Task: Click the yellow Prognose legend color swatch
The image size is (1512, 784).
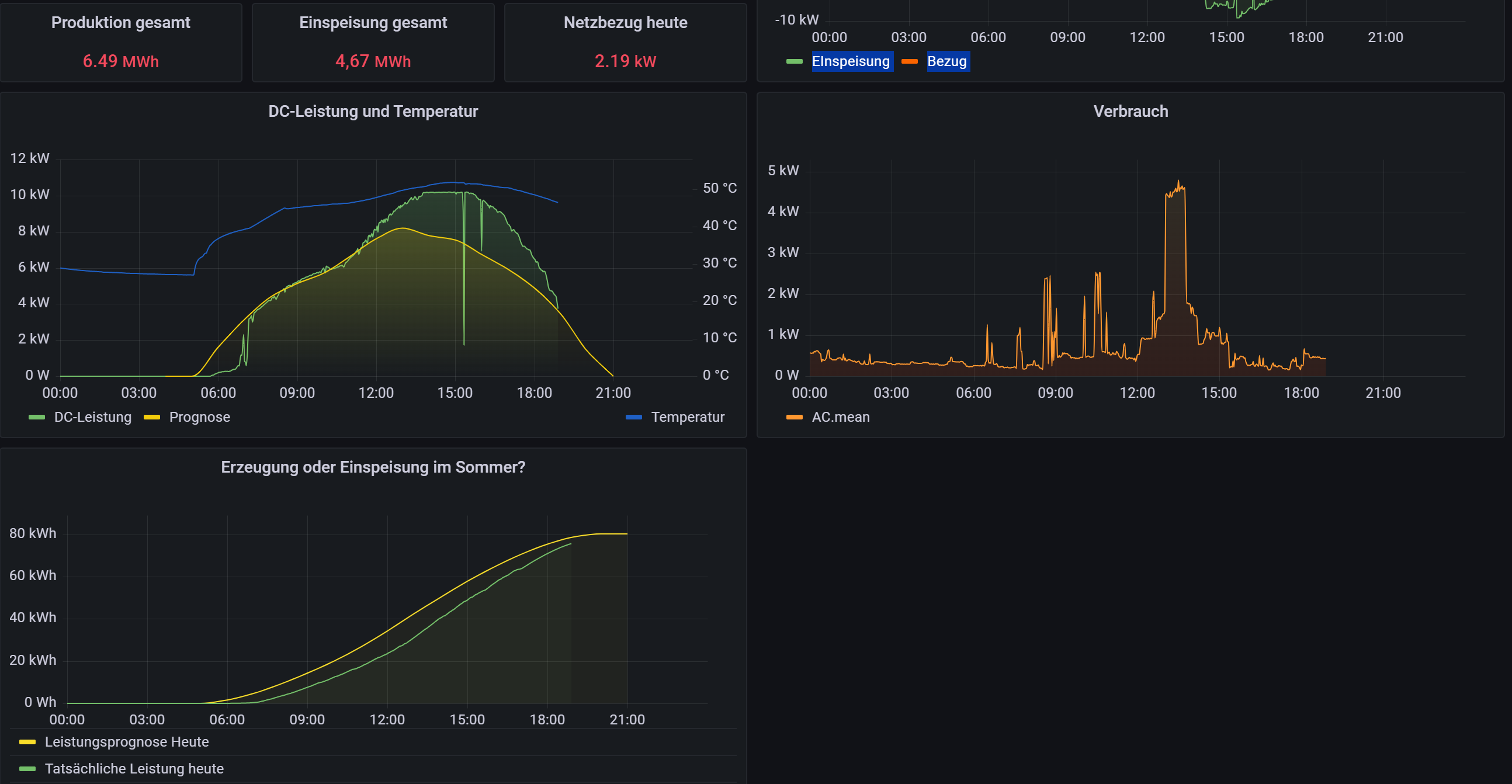Action: pyautogui.click(x=151, y=417)
